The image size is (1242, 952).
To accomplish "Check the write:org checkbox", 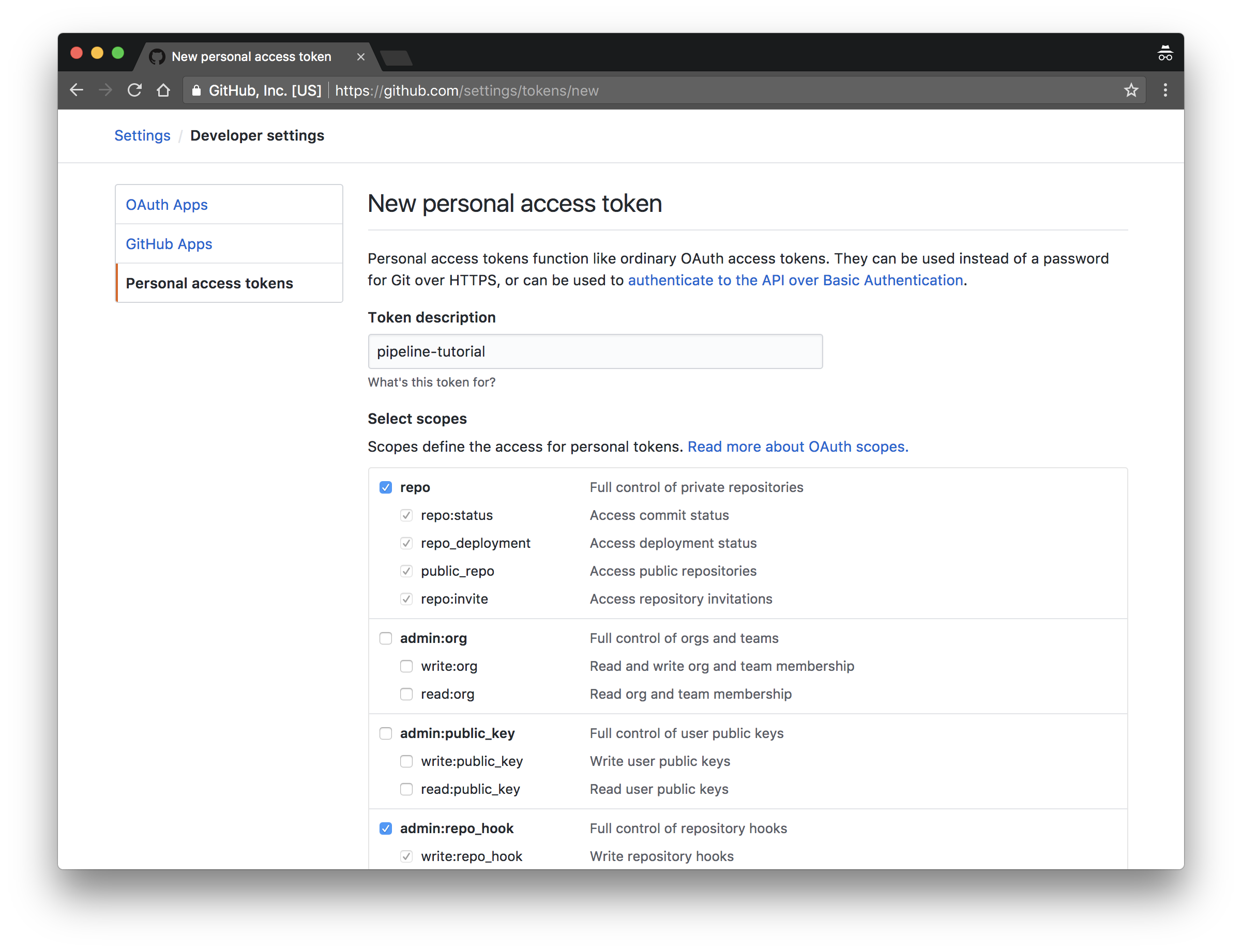I will coord(406,666).
